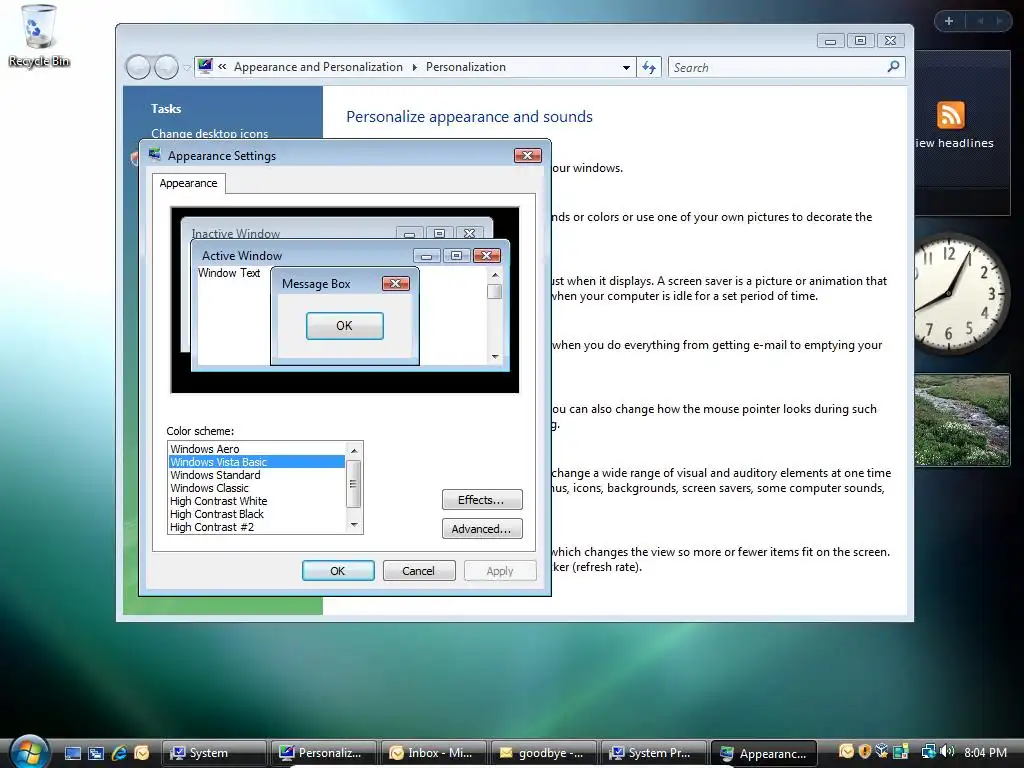Image resolution: width=1024 pixels, height=768 pixels.
Task: Click Cancel in the Appearance Settings dialog
Action: tap(419, 571)
